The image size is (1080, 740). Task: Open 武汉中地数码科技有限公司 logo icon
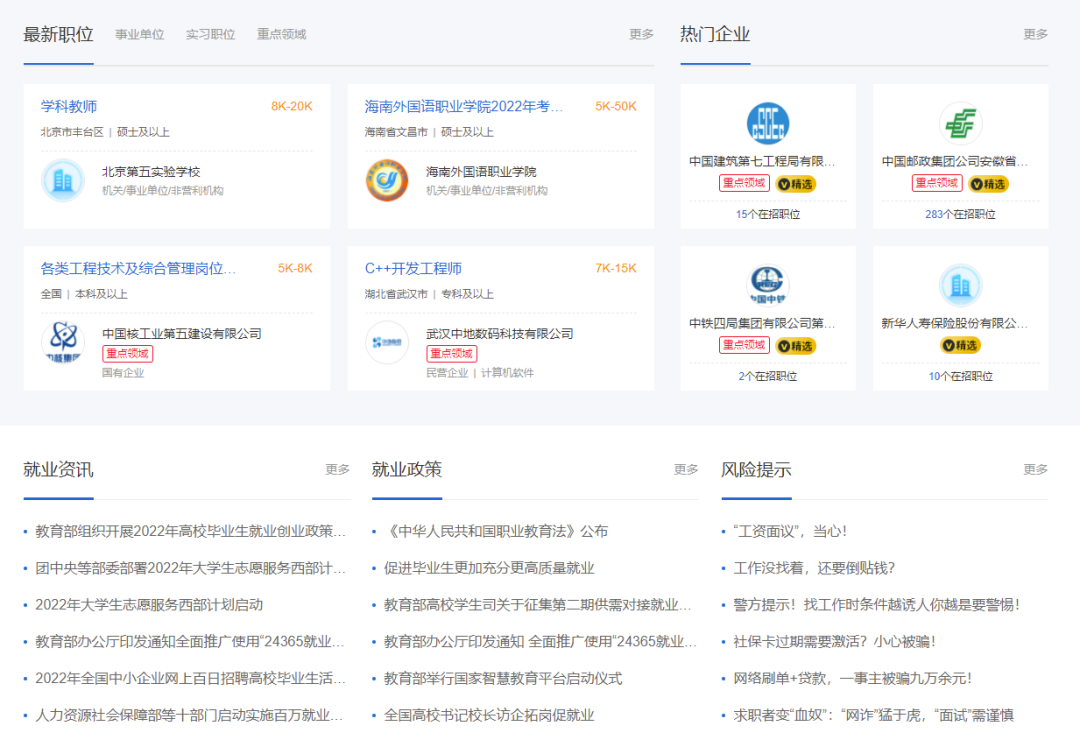point(387,342)
